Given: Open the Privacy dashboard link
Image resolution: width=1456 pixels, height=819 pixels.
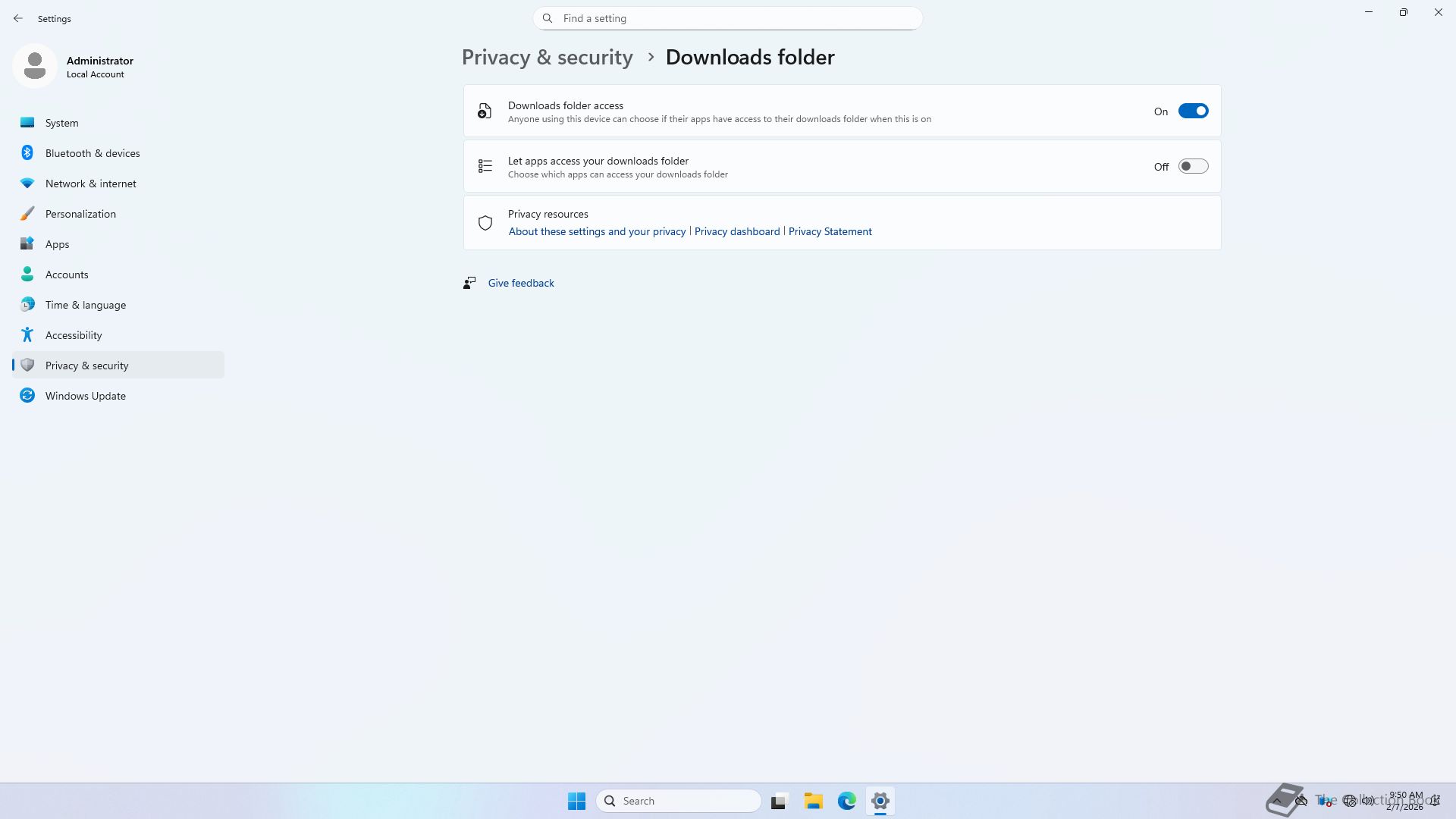Looking at the screenshot, I should pyautogui.click(x=736, y=232).
